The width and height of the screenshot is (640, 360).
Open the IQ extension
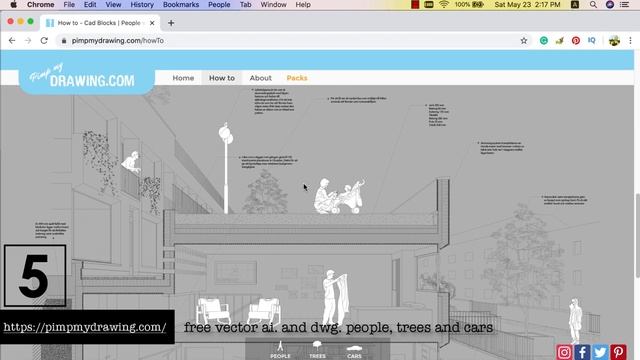coord(591,40)
